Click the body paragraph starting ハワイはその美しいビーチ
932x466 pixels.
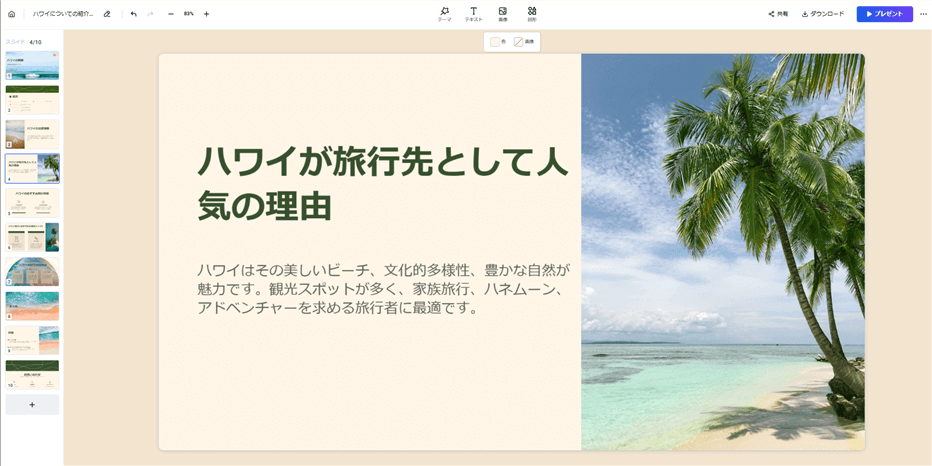[383, 289]
